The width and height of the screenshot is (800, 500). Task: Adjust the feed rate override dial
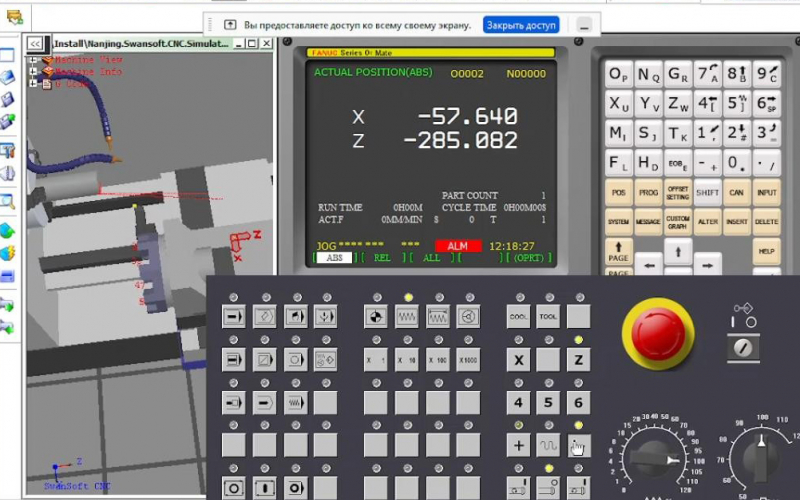pos(654,460)
